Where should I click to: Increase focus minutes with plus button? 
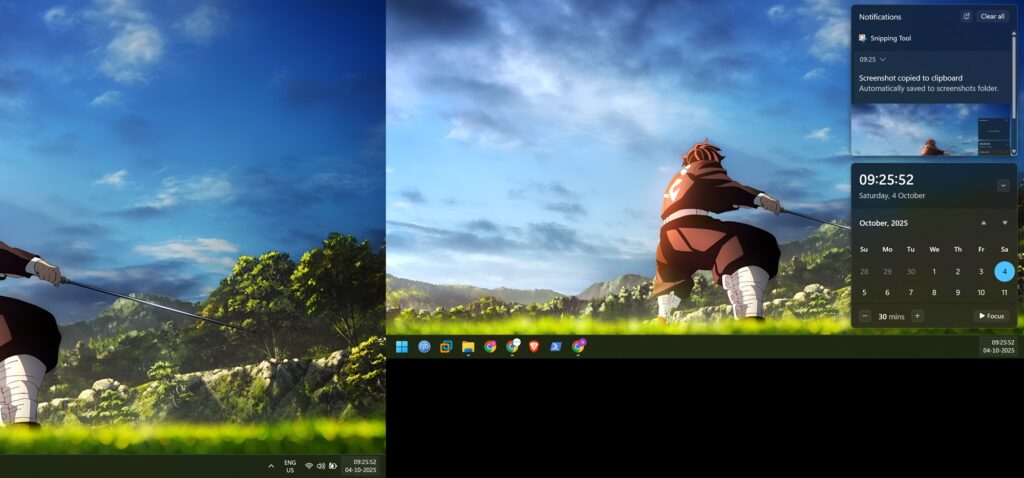click(917, 316)
